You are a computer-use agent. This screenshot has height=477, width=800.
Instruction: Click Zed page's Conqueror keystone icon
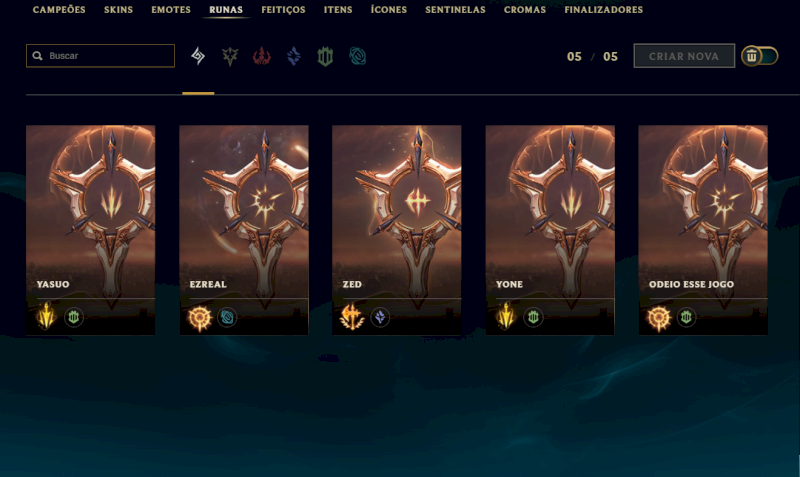352,316
